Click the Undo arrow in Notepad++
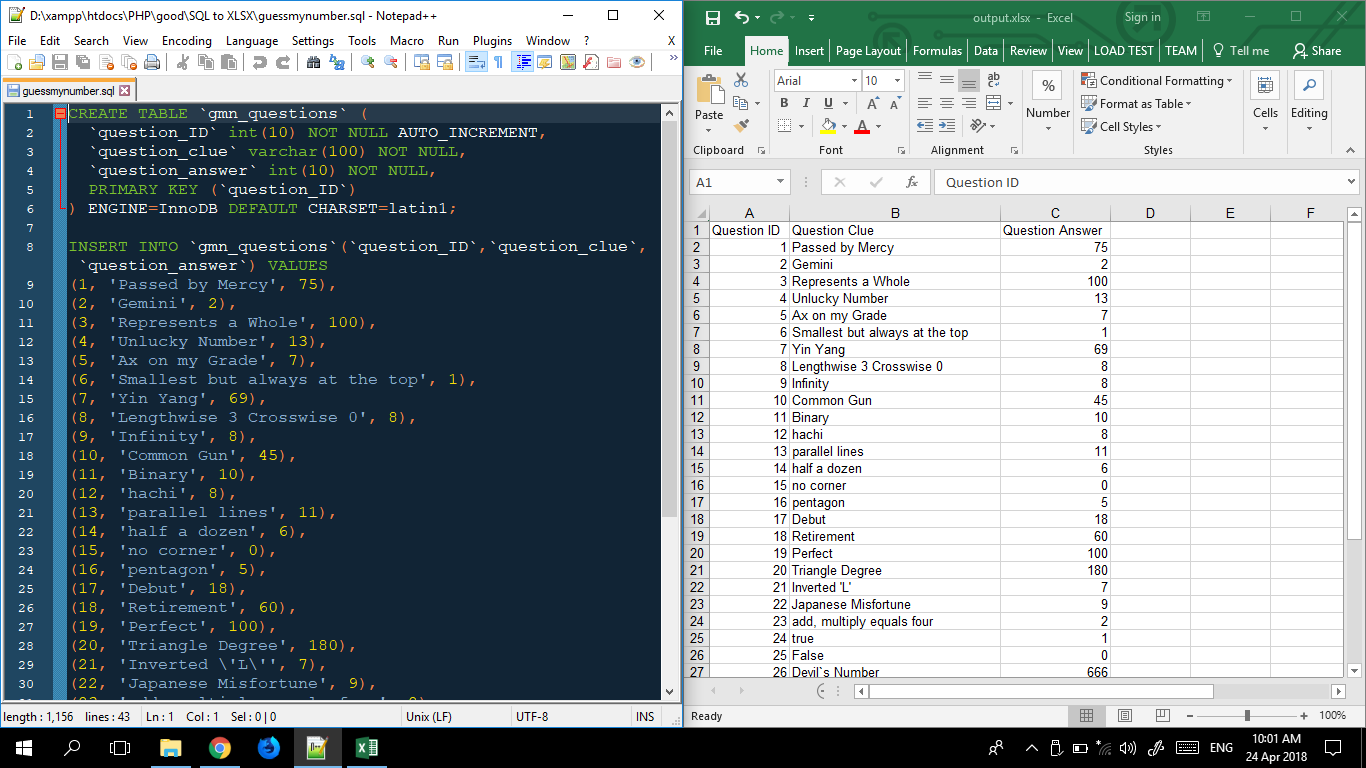Screen dimensions: 1366x768 (x=258, y=62)
